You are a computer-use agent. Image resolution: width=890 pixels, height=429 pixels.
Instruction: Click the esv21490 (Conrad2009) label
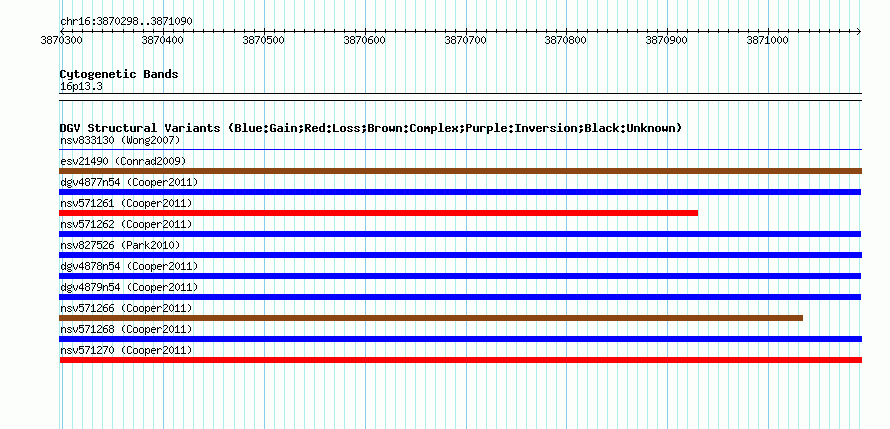(123, 161)
